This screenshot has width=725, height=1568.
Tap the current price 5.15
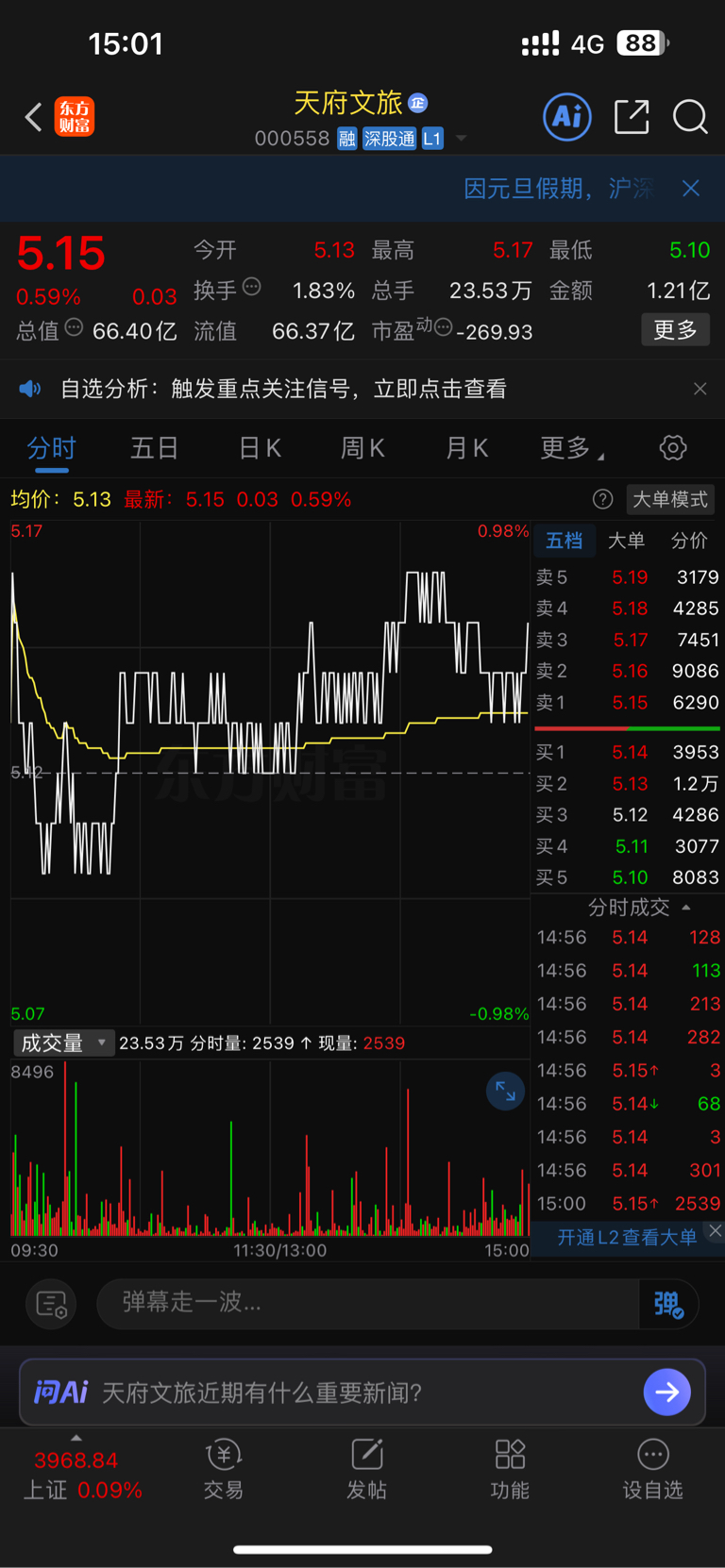click(60, 254)
